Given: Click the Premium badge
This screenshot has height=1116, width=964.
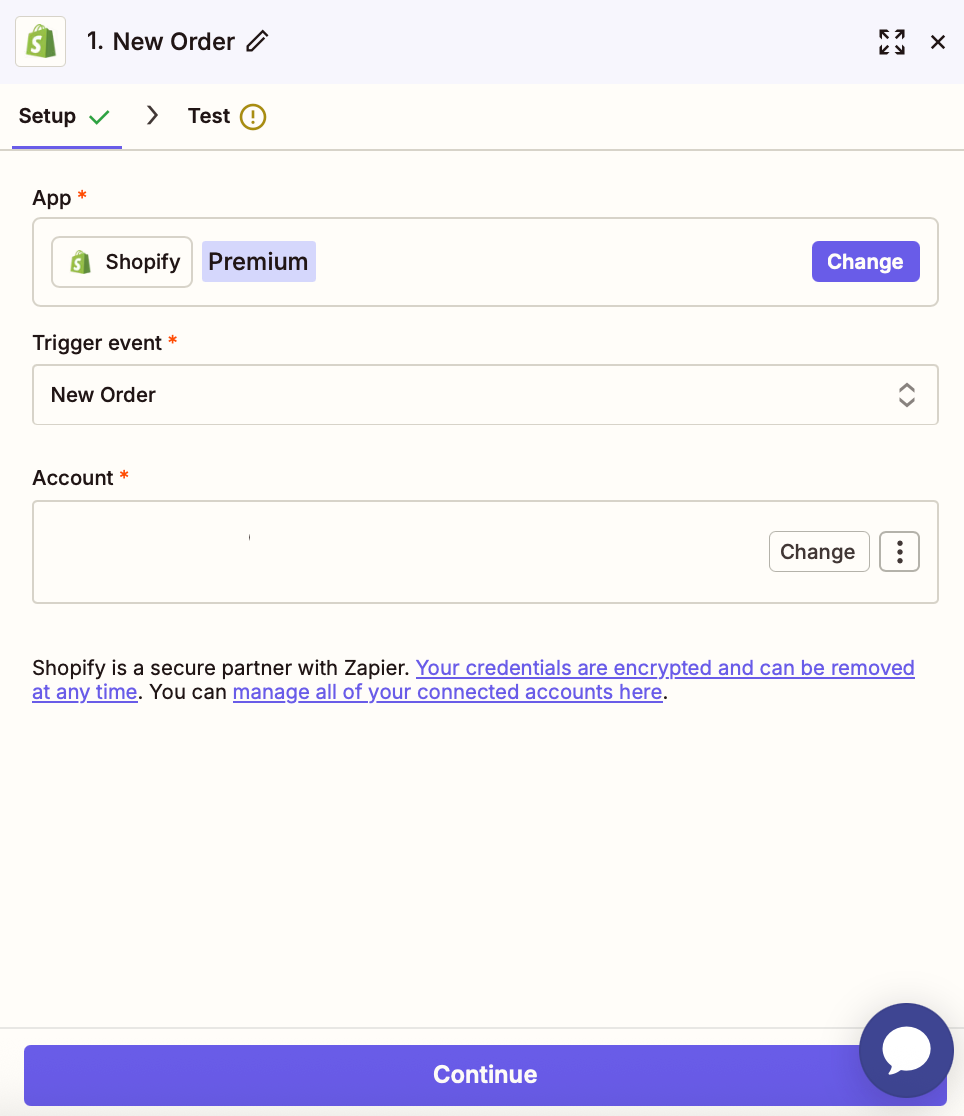Looking at the screenshot, I should pyautogui.click(x=258, y=262).
